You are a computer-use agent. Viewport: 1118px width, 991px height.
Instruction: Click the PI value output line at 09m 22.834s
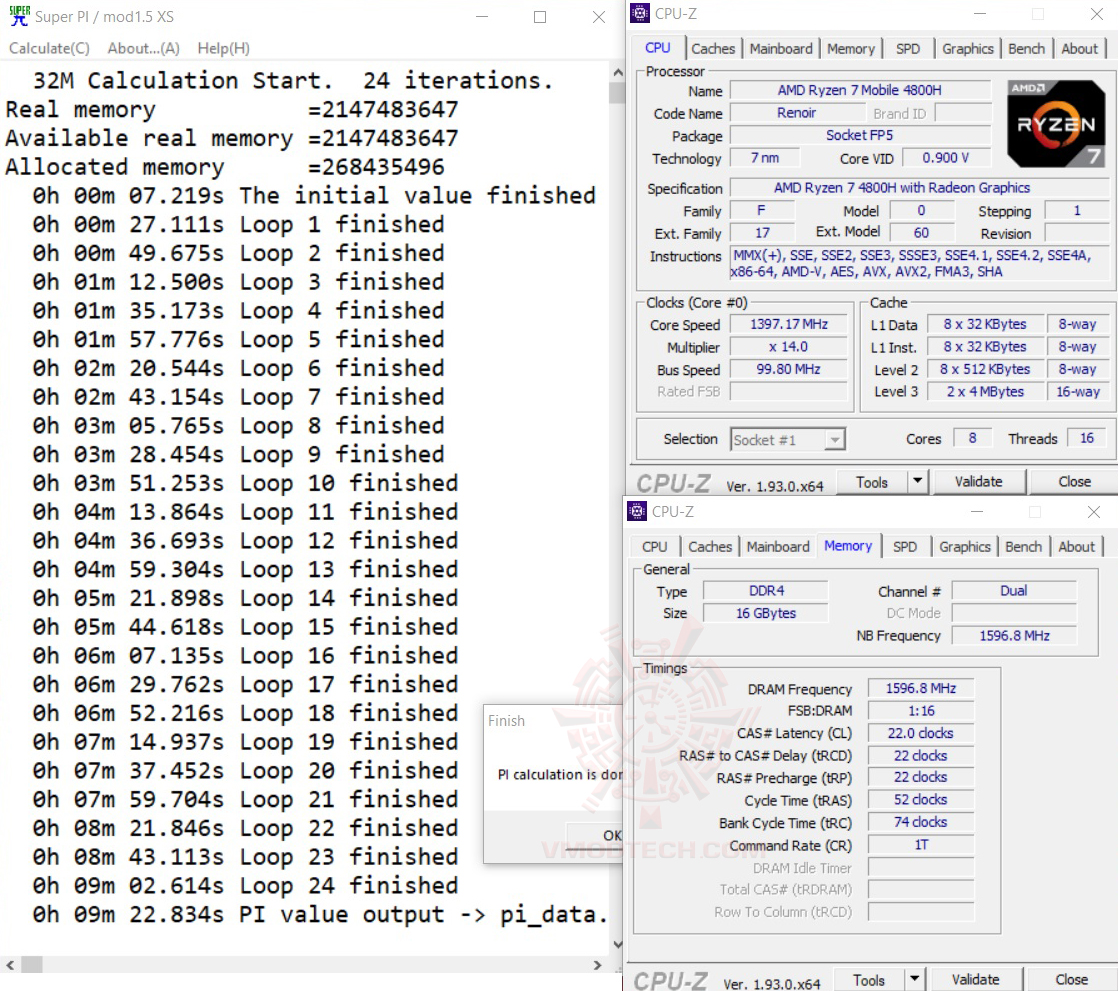coord(320,914)
